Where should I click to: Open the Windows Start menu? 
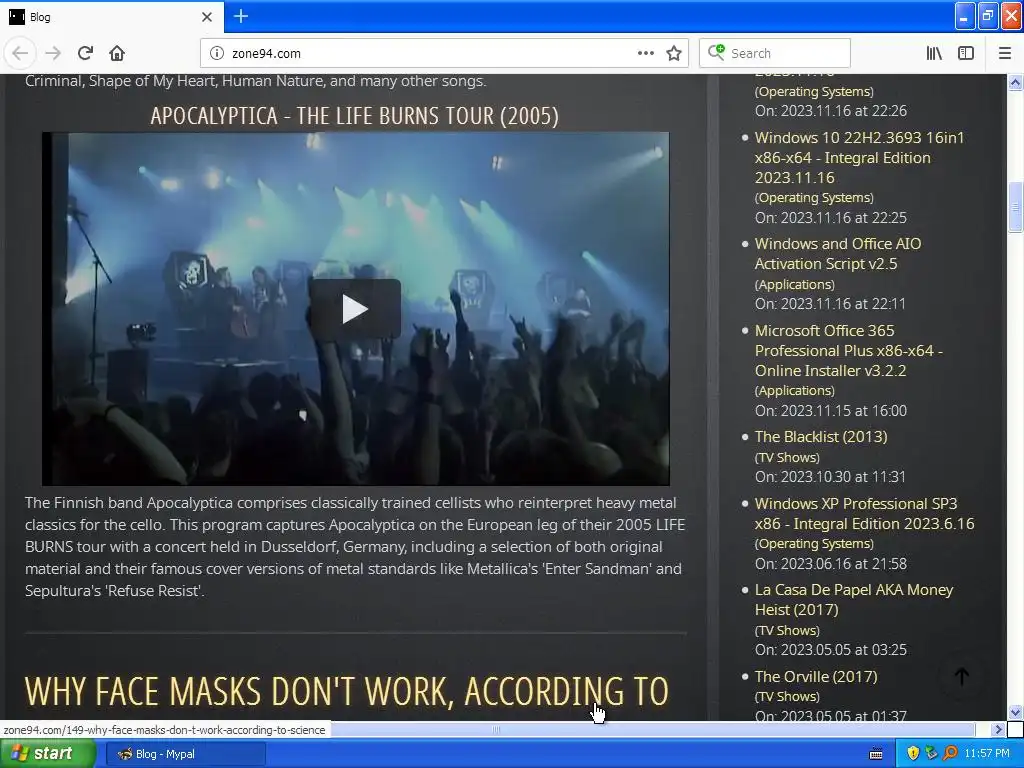click(47, 754)
